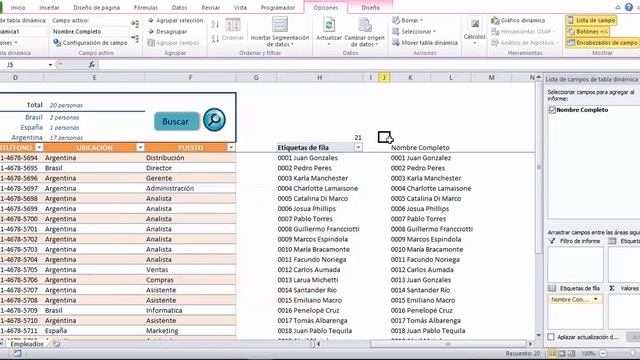The height and width of the screenshot is (360, 640).
Task: Sort descending Z to A icon
Action: pos(215,38)
